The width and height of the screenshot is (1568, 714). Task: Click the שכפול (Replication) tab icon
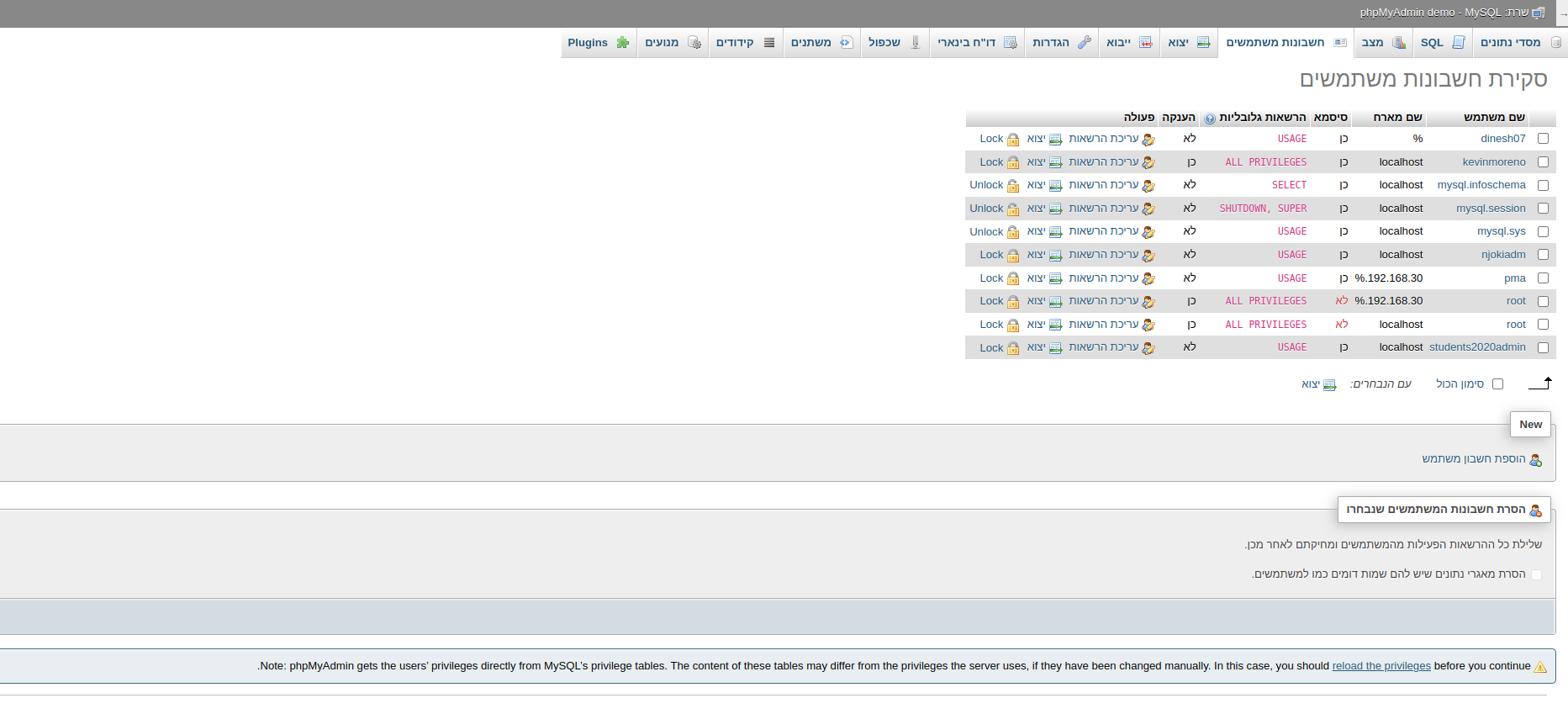point(916,43)
